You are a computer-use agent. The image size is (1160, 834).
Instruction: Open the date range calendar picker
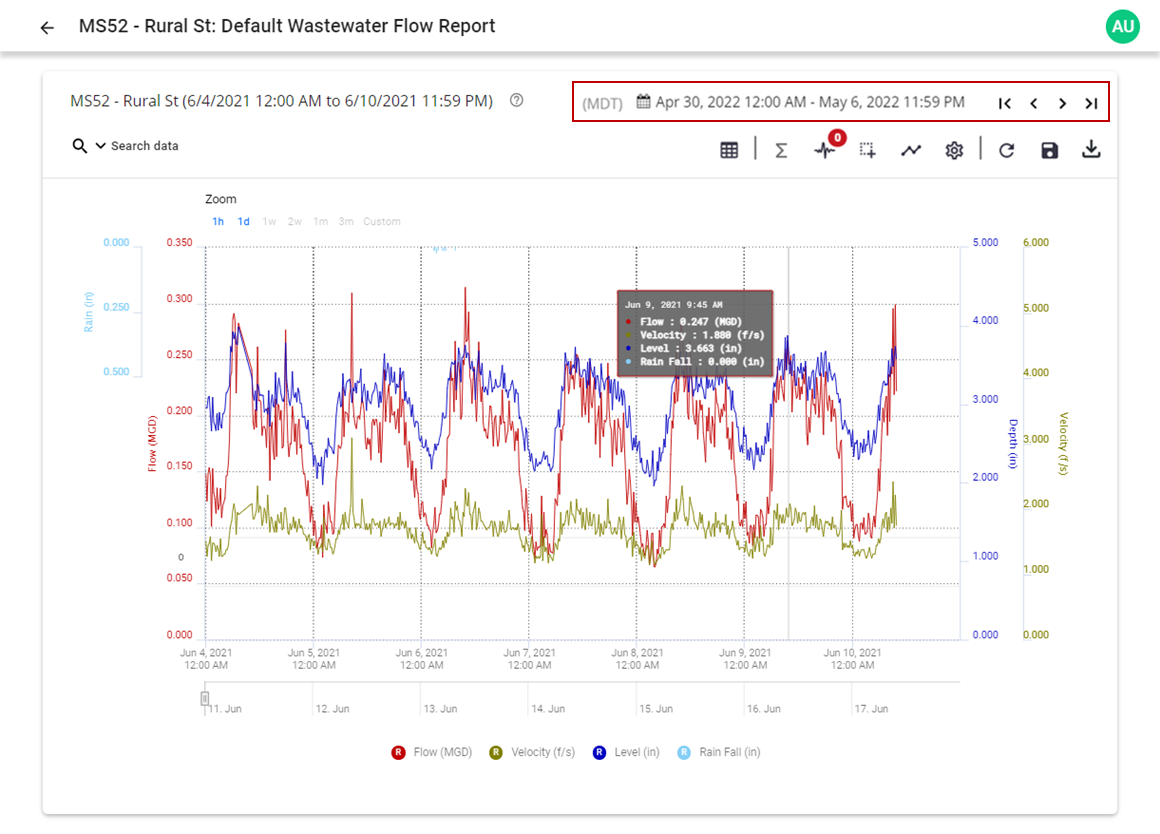click(644, 101)
